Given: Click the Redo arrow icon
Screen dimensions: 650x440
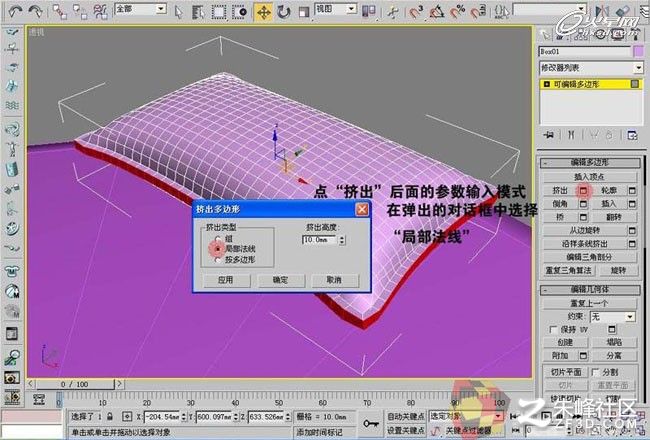Looking at the screenshot, I should 36,11.
